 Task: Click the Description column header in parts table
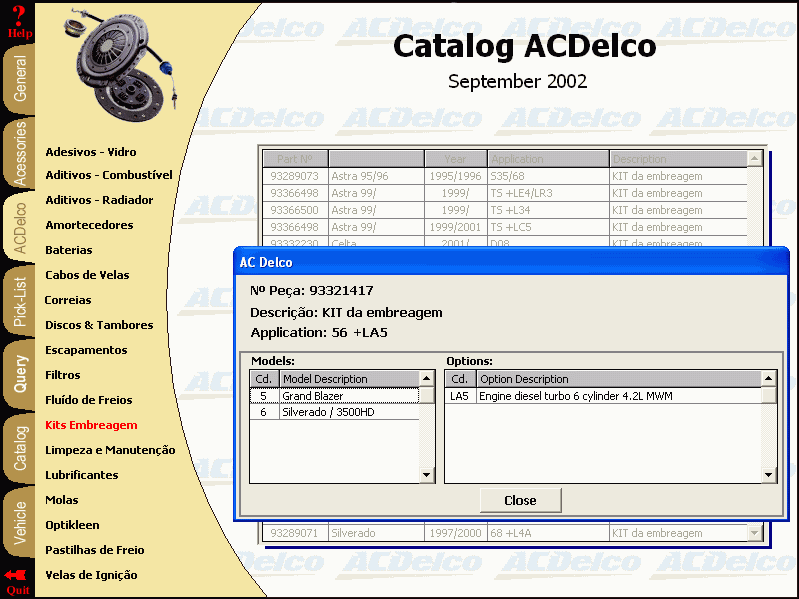[x=678, y=158]
